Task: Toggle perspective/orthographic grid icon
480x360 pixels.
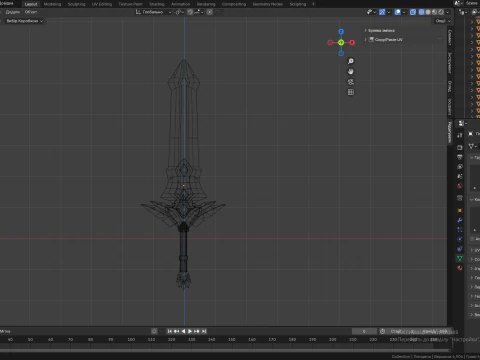Action: click(x=351, y=92)
